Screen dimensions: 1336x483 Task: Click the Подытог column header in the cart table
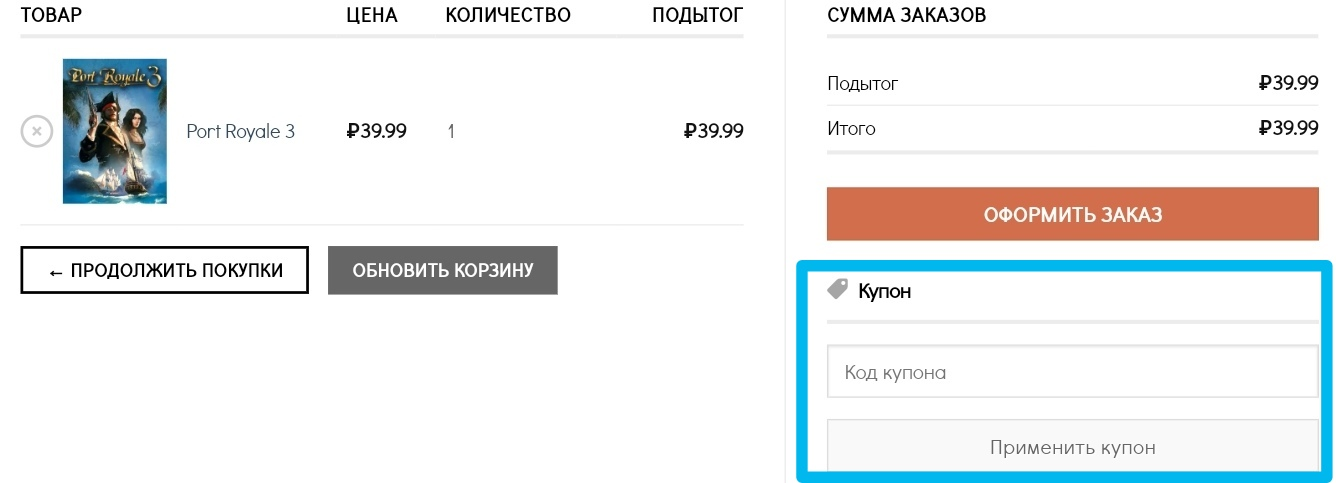698,15
